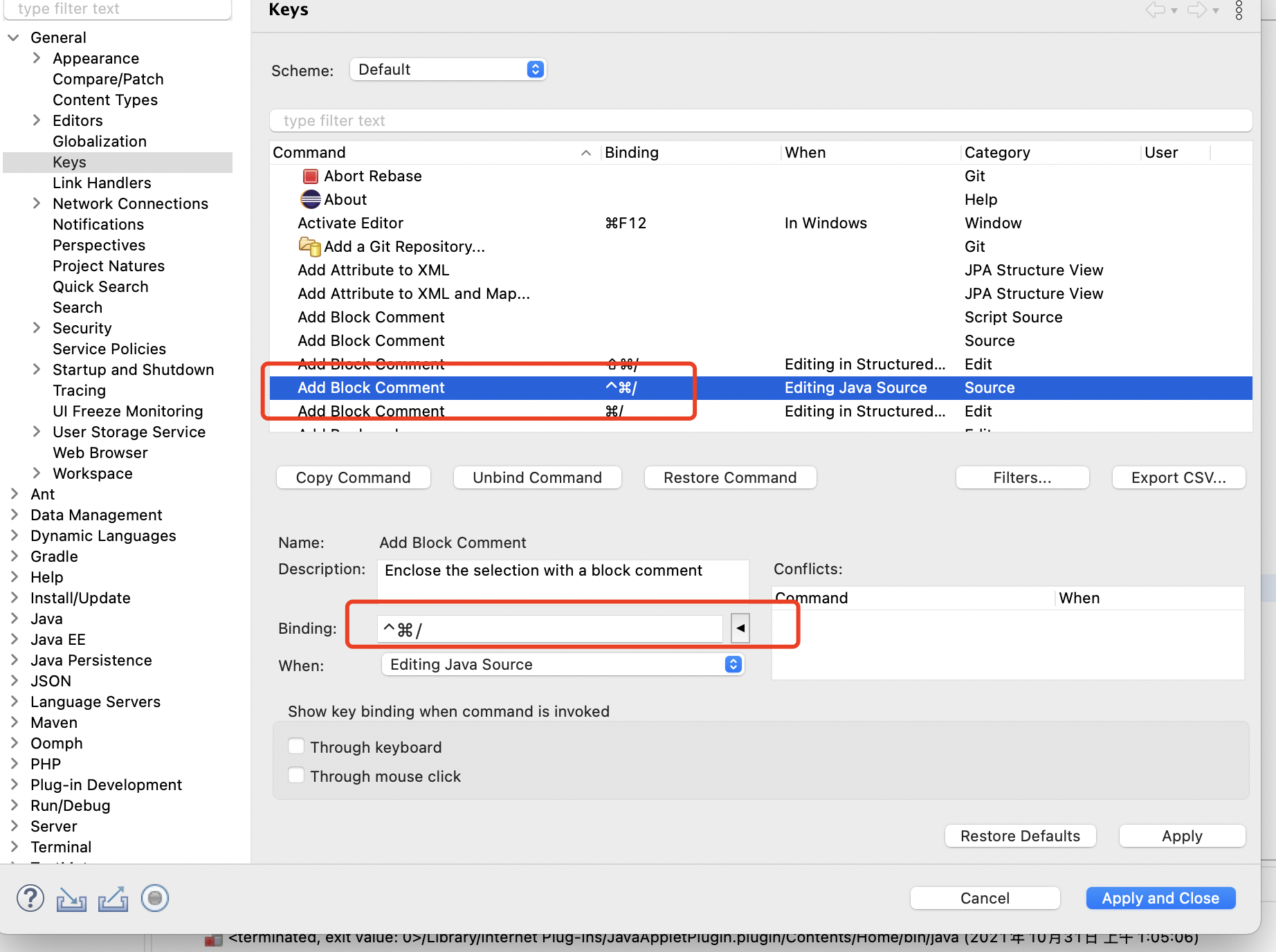This screenshot has height=952, width=1276.
Task: Open dropdown arrow next to back navigation
Action: [1174, 11]
